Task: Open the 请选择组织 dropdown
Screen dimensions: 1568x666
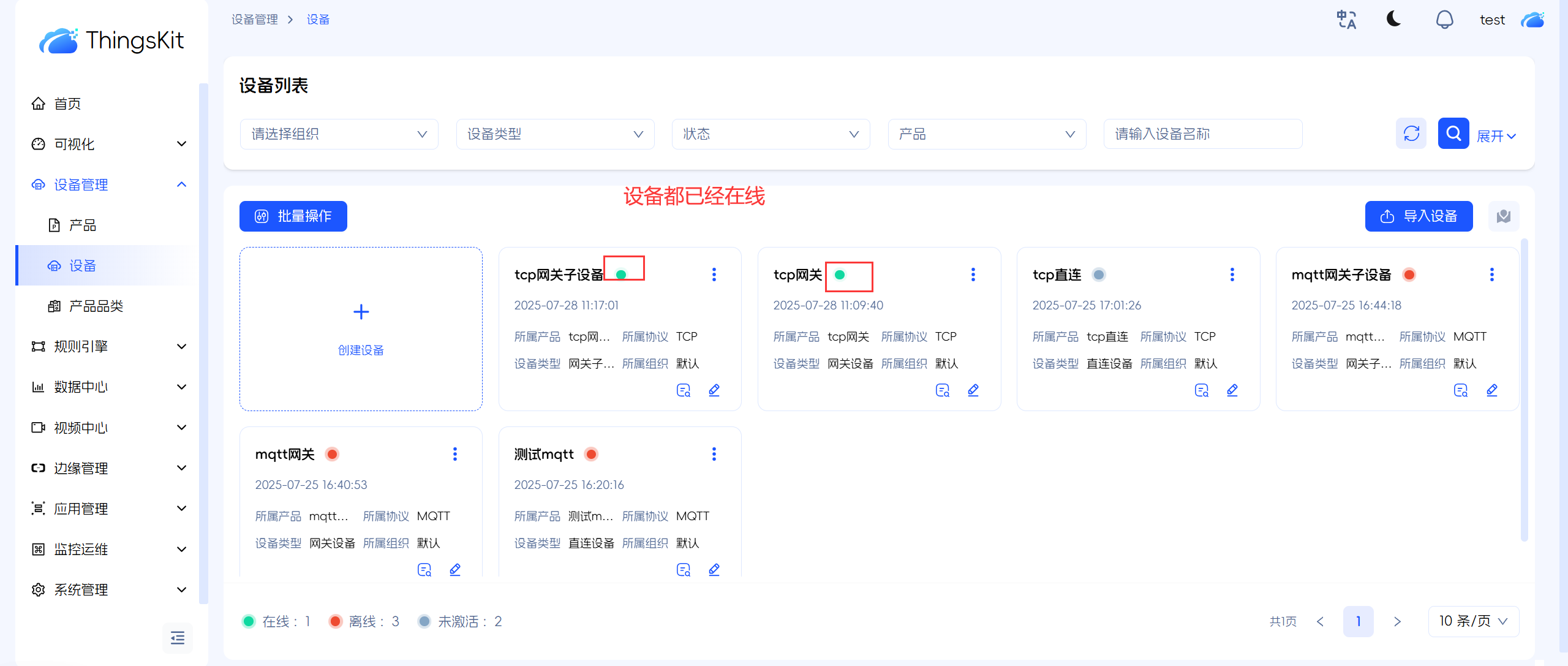Action: pos(339,134)
